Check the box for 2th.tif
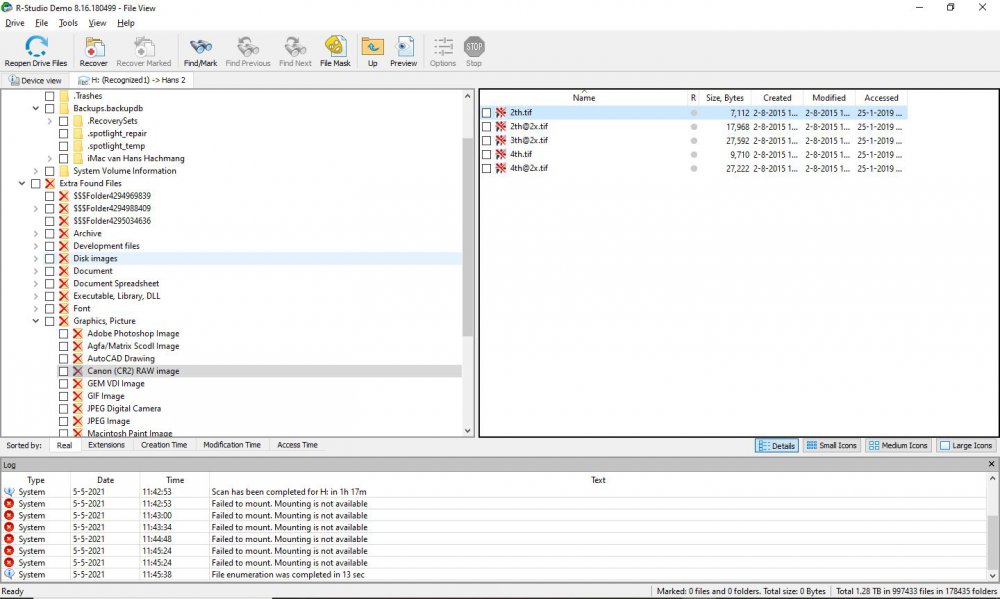The image size is (1000, 599). pos(487,113)
